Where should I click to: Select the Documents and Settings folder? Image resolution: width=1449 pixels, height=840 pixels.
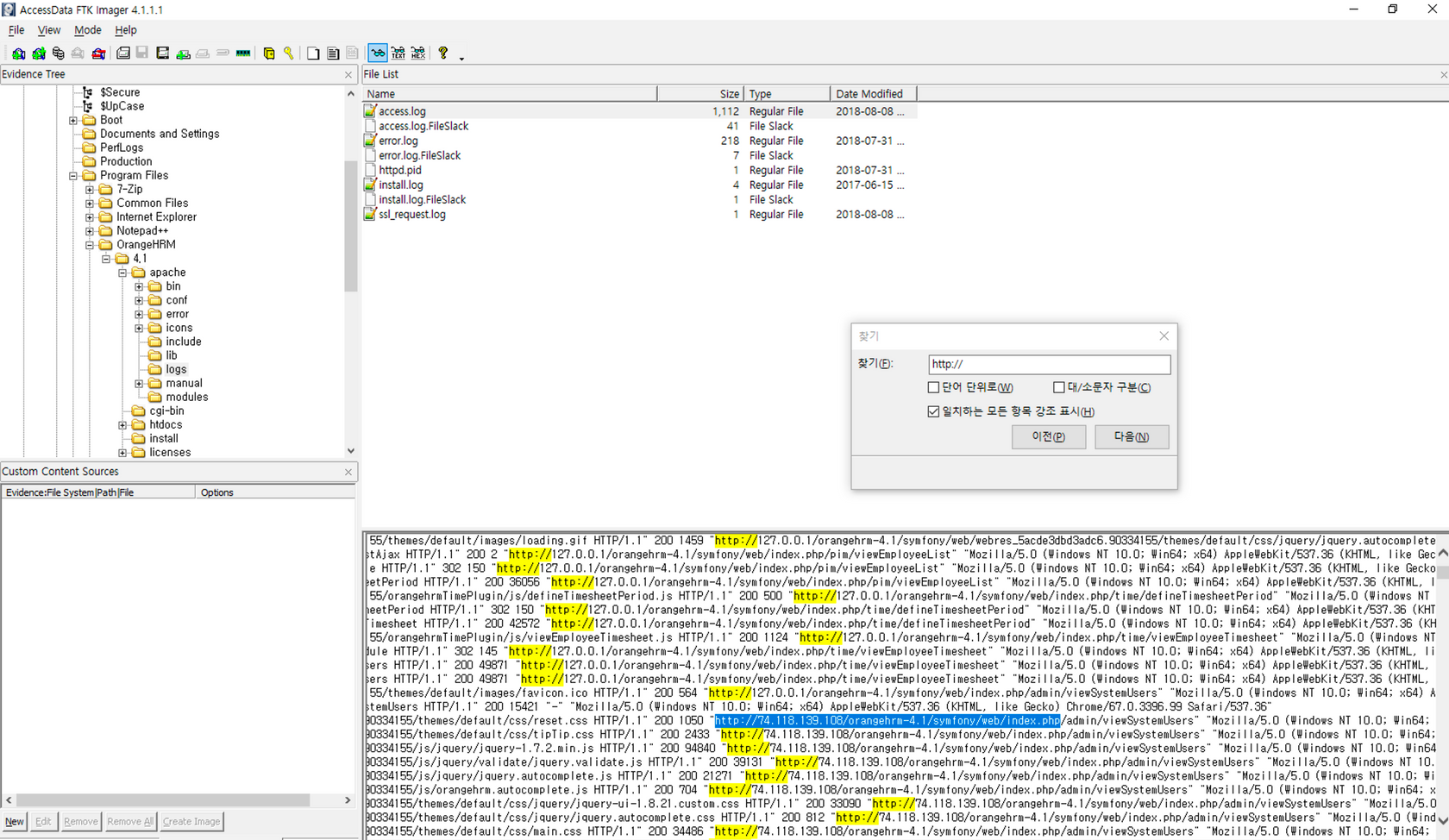pos(160,134)
